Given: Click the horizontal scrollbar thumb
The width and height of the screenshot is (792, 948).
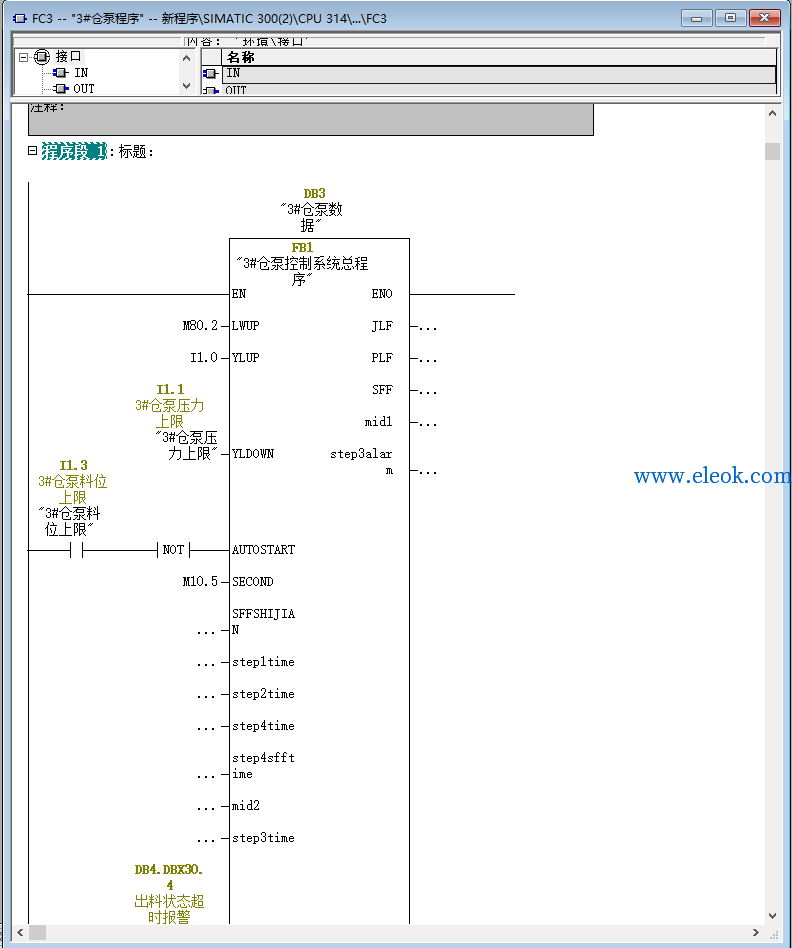Looking at the screenshot, I should (37, 932).
